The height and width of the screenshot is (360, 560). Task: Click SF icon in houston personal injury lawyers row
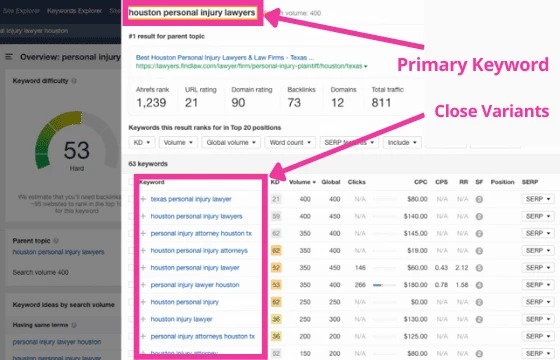click(x=479, y=216)
